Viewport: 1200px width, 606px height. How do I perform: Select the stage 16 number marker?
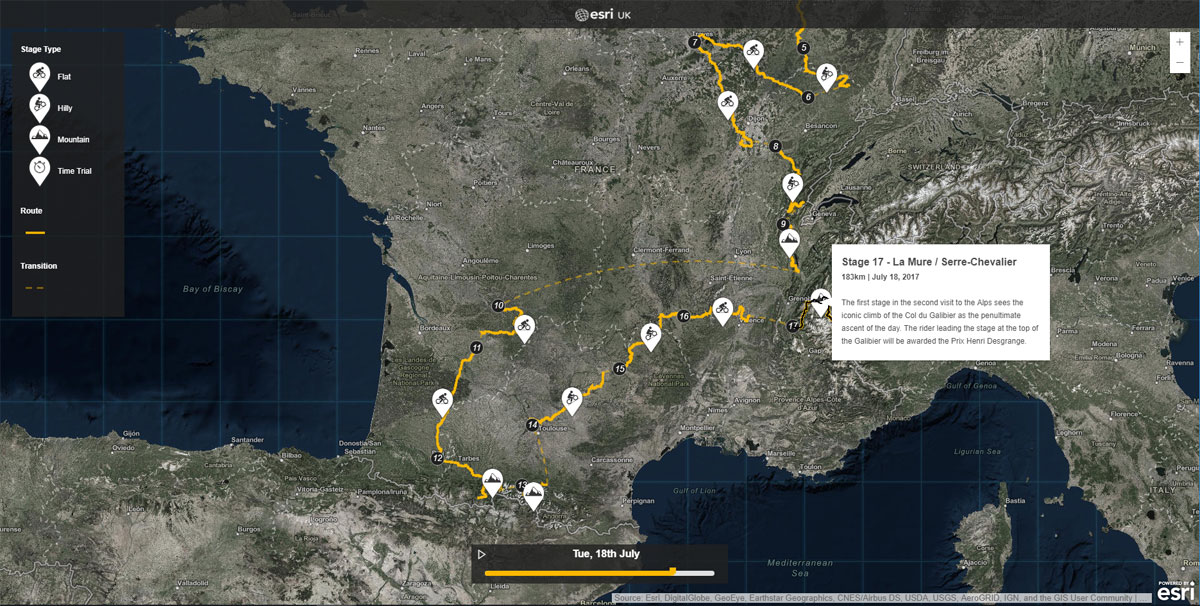pos(684,317)
